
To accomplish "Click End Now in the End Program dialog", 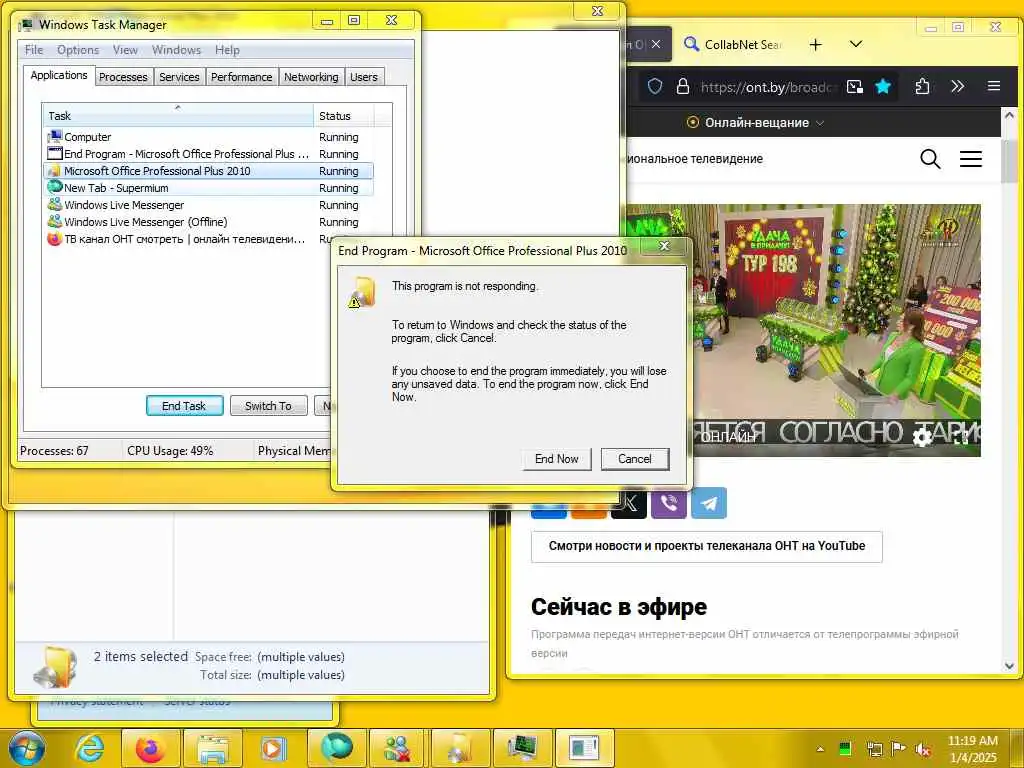I will point(556,459).
